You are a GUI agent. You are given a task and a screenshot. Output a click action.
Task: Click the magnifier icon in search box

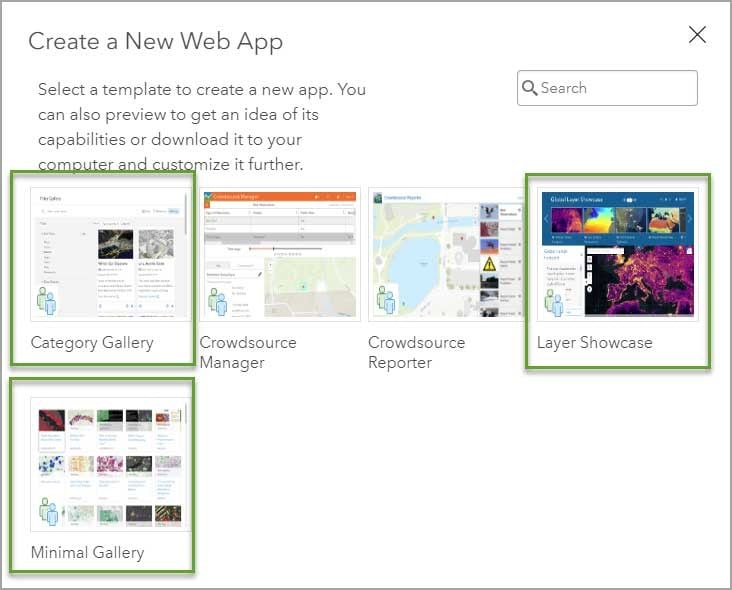(529, 88)
